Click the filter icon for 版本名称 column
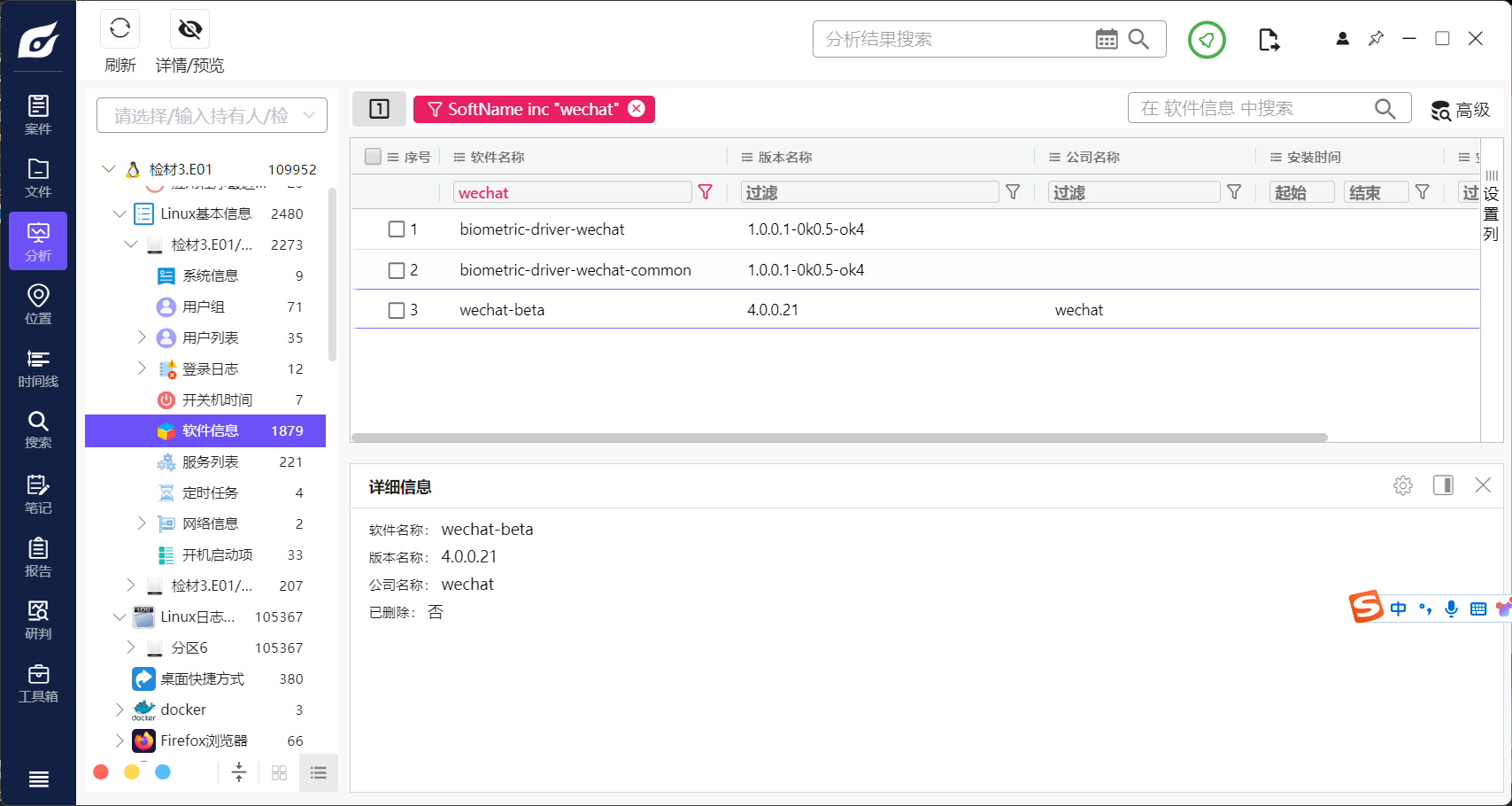The width and height of the screenshot is (1512, 806). tap(1014, 192)
